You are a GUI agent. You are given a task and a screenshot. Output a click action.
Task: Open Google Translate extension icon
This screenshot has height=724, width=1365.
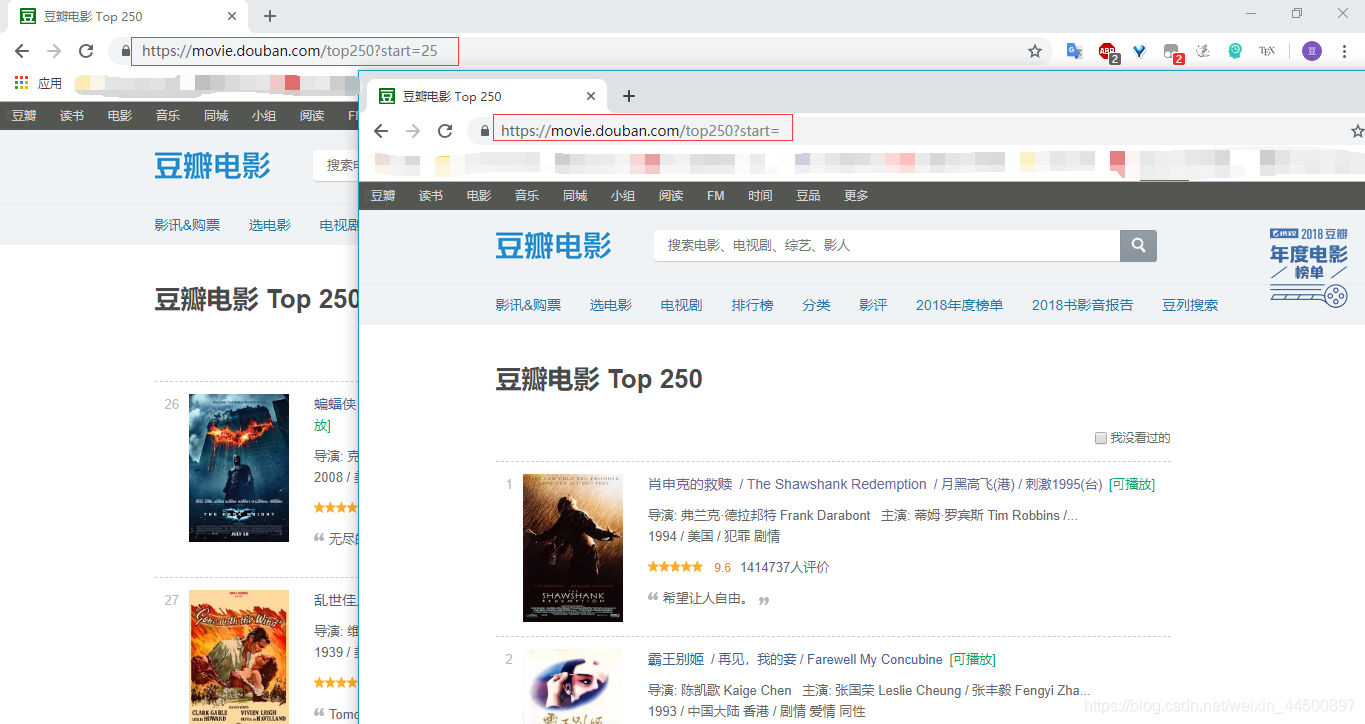pyautogui.click(x=1075, y=51)
